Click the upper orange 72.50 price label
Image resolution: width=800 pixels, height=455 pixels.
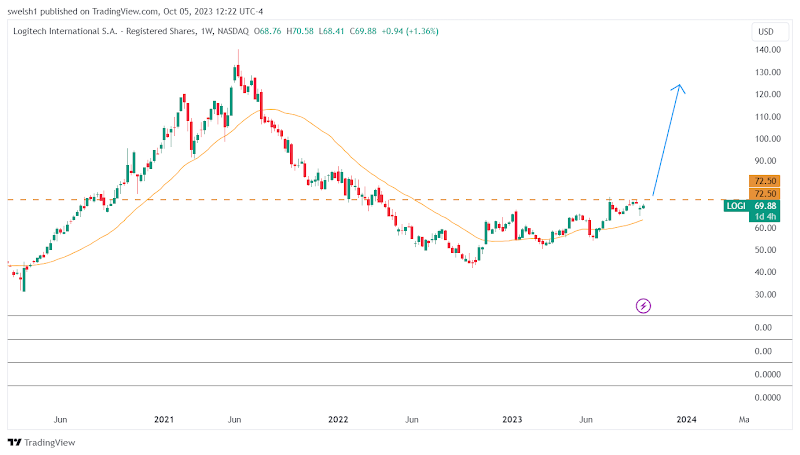pyautogui.click(x=764, y=181)
